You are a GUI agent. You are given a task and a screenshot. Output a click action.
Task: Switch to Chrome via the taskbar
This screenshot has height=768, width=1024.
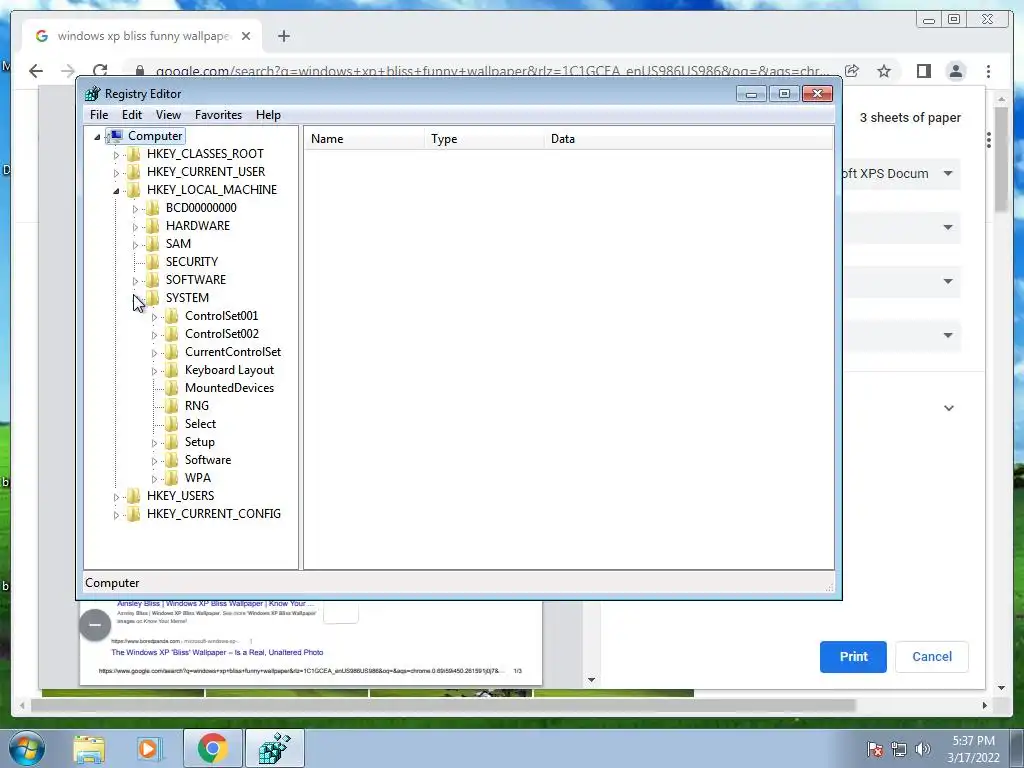pyautogui.click(x=212, y=749)
